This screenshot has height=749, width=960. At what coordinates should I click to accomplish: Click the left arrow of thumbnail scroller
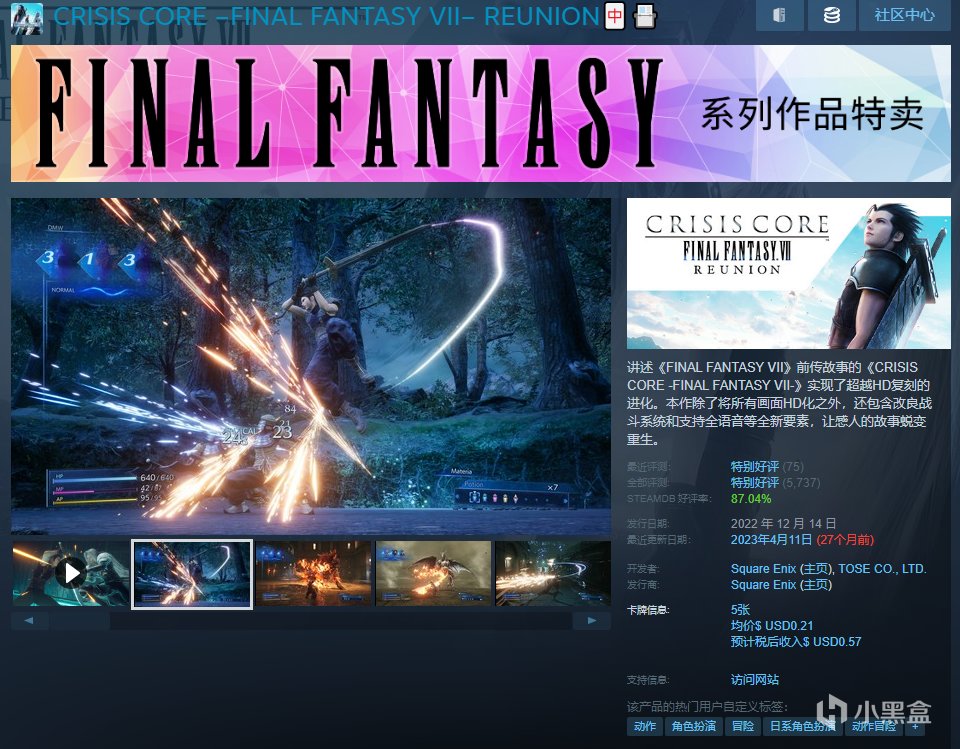tap(29, 620)
